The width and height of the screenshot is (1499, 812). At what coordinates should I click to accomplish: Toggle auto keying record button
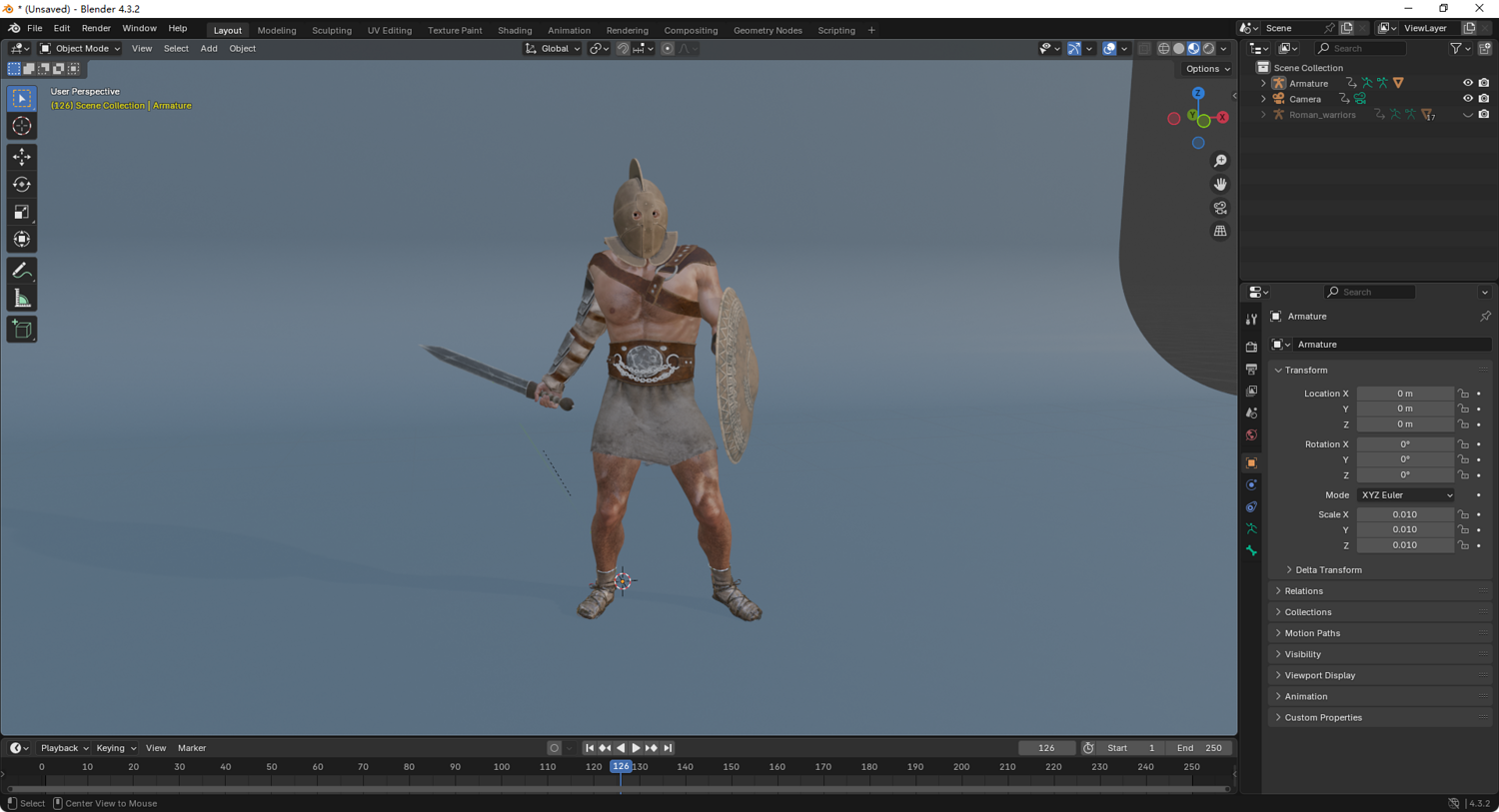(x=555, y=748)
